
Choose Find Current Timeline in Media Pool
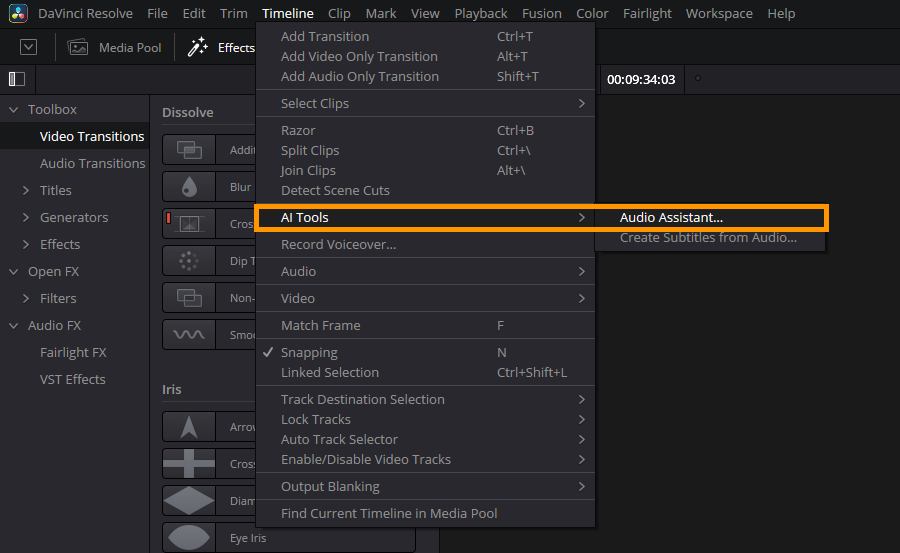[x=425, y=514]
